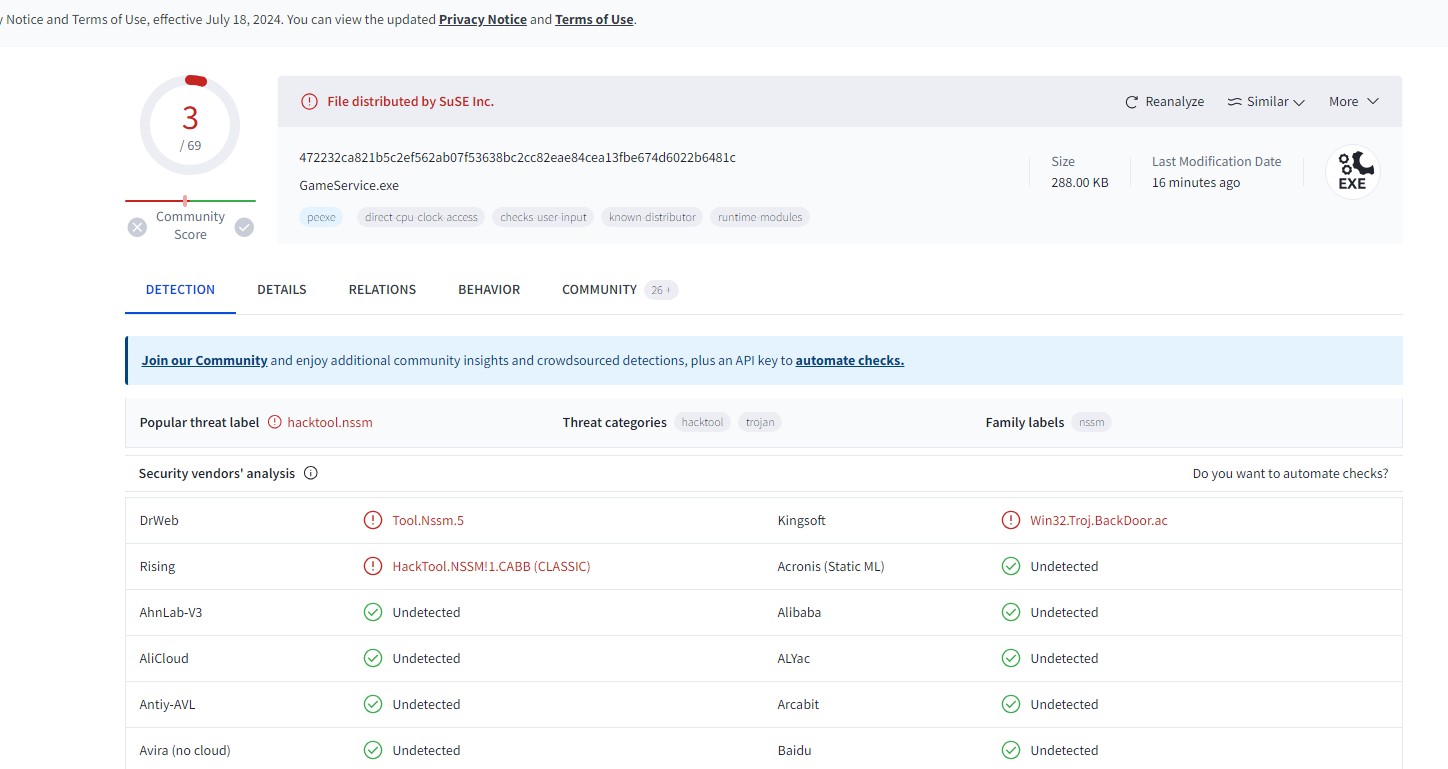The image size is (1448, 769).
Task: Click the red alert icon for Tool.Nssm.5
Action: pos(373,520)
